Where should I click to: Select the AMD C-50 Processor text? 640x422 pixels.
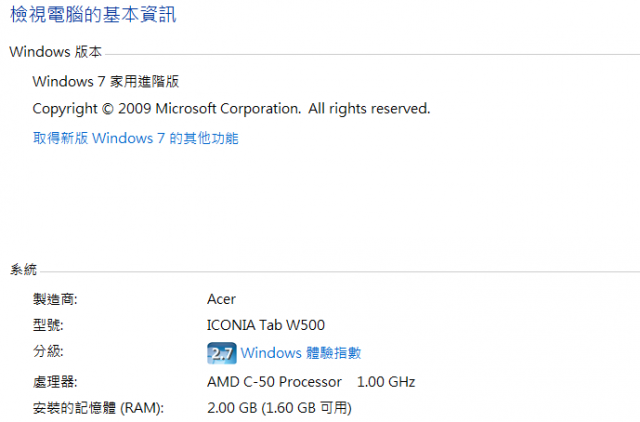tap(274, 382)
